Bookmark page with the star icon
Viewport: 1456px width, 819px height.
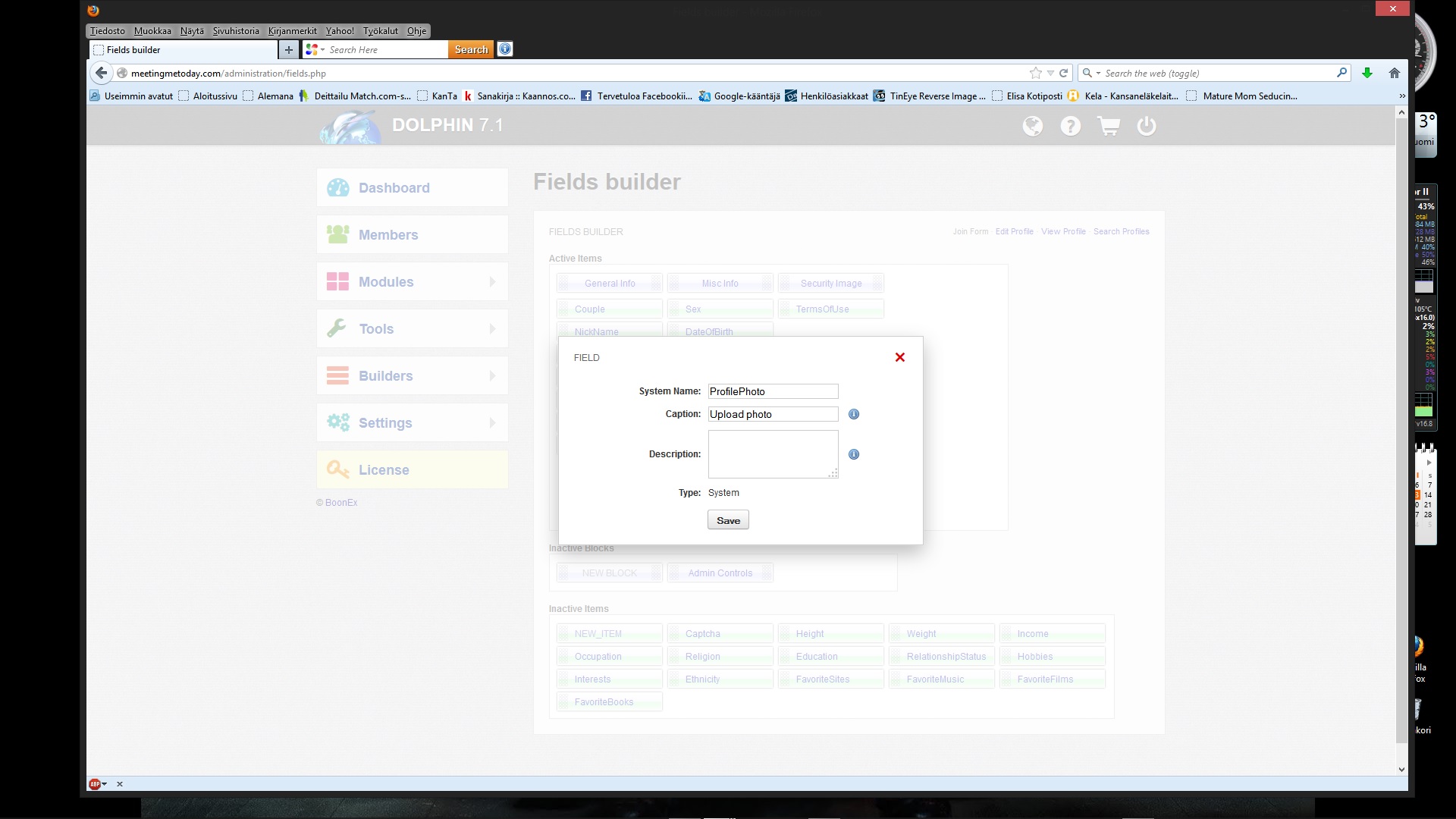tap(1035, 73)
